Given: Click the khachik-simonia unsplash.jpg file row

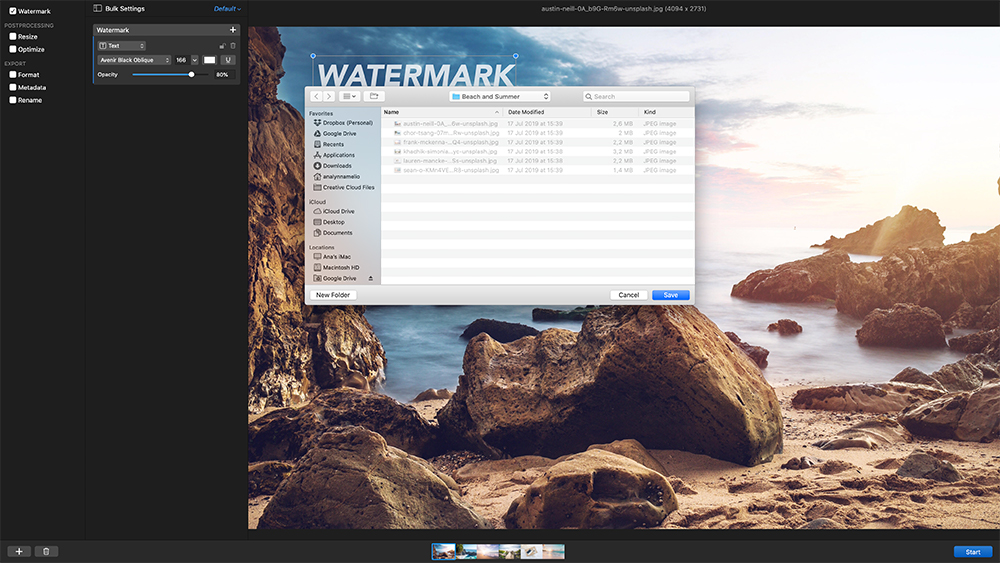Looking at the screenshot, I should (x=538, y=152).
